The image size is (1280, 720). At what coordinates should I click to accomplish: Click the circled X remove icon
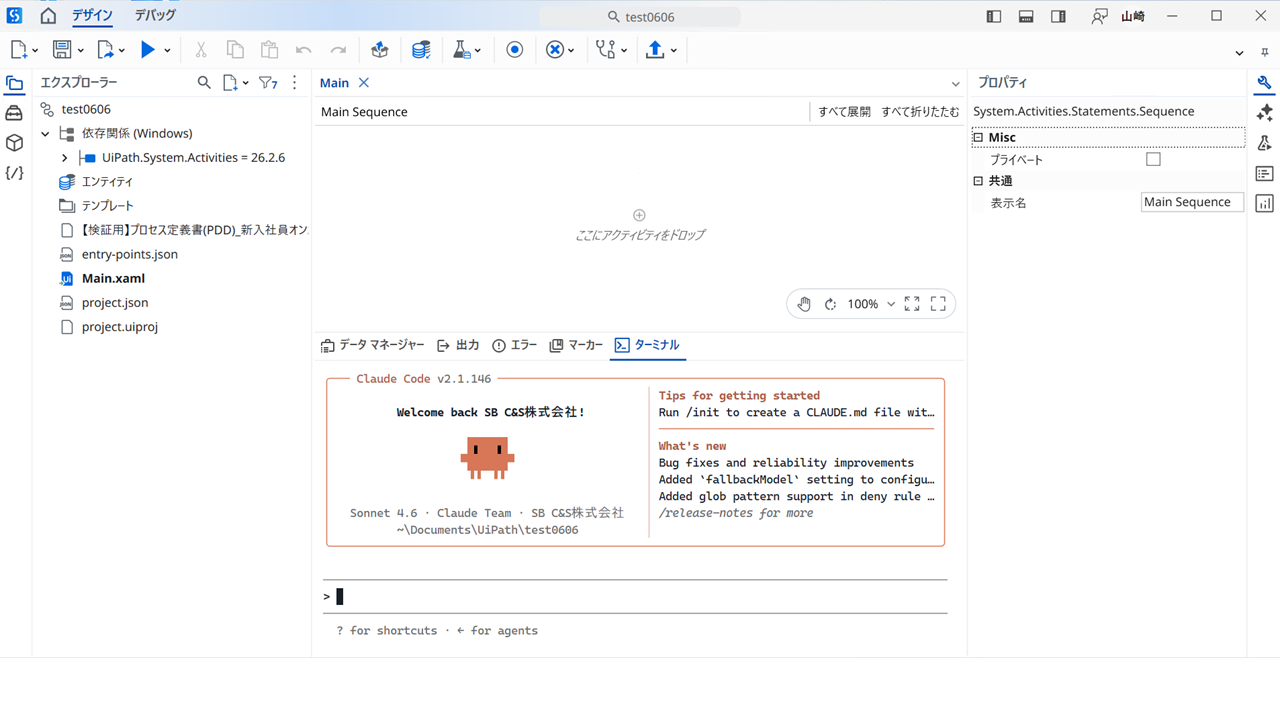point(555,50)
